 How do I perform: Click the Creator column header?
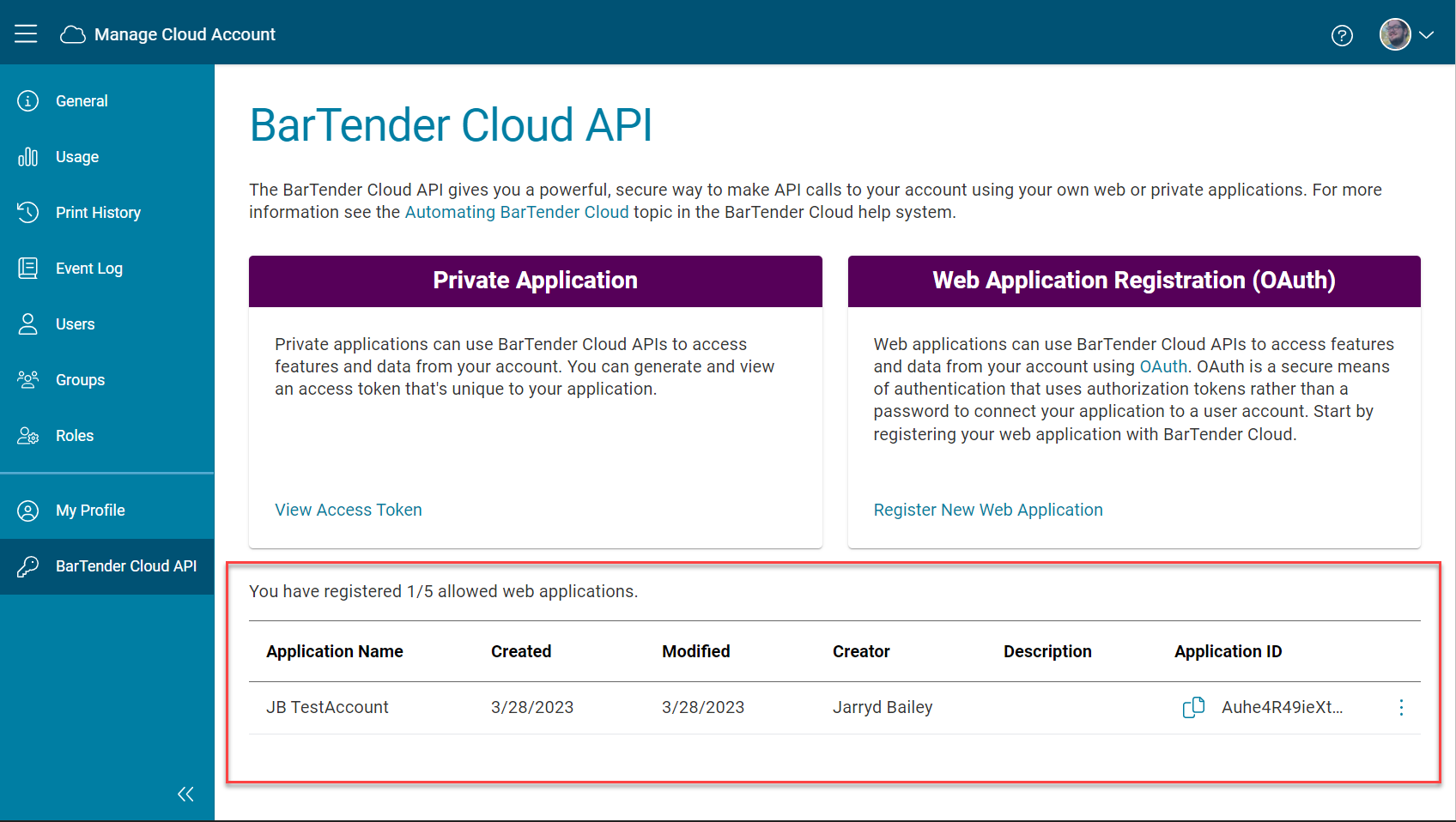click(x=861, y=651)
